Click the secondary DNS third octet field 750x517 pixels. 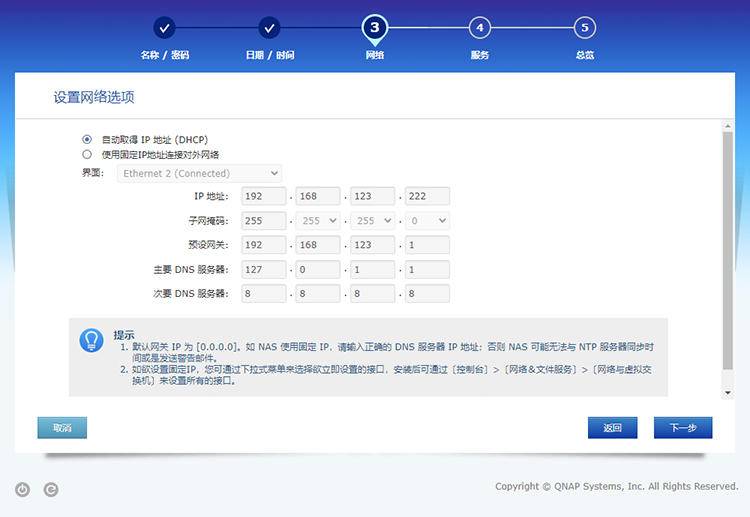pos(373,294)
